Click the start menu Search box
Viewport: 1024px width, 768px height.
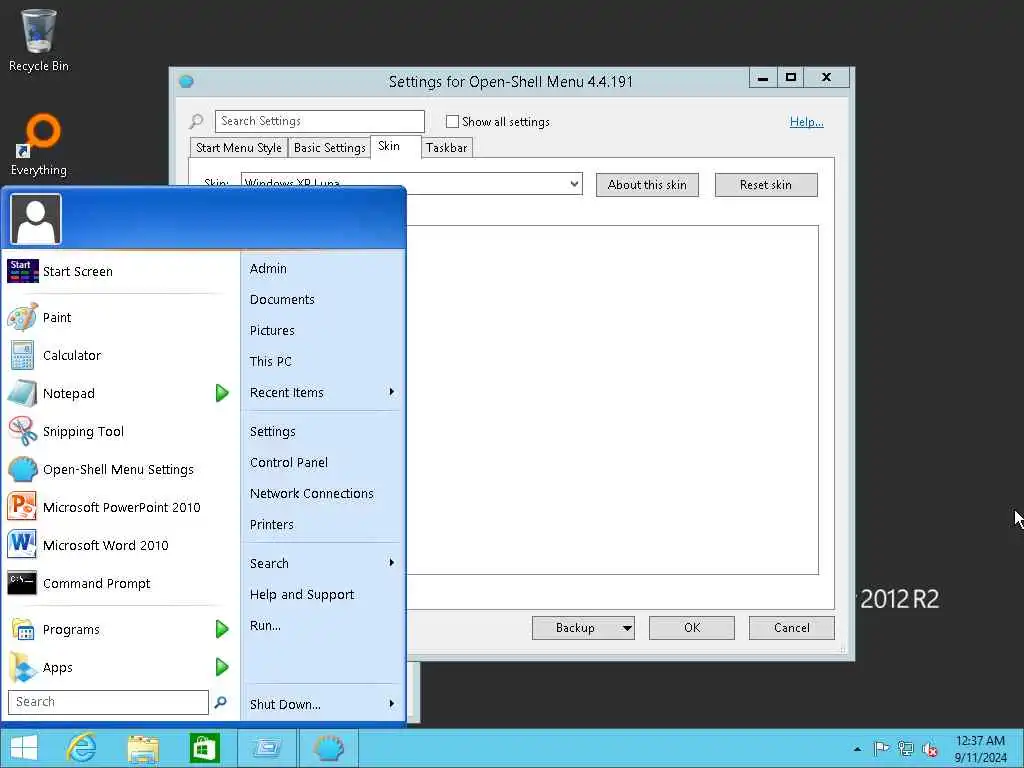[x=108, y=702]
